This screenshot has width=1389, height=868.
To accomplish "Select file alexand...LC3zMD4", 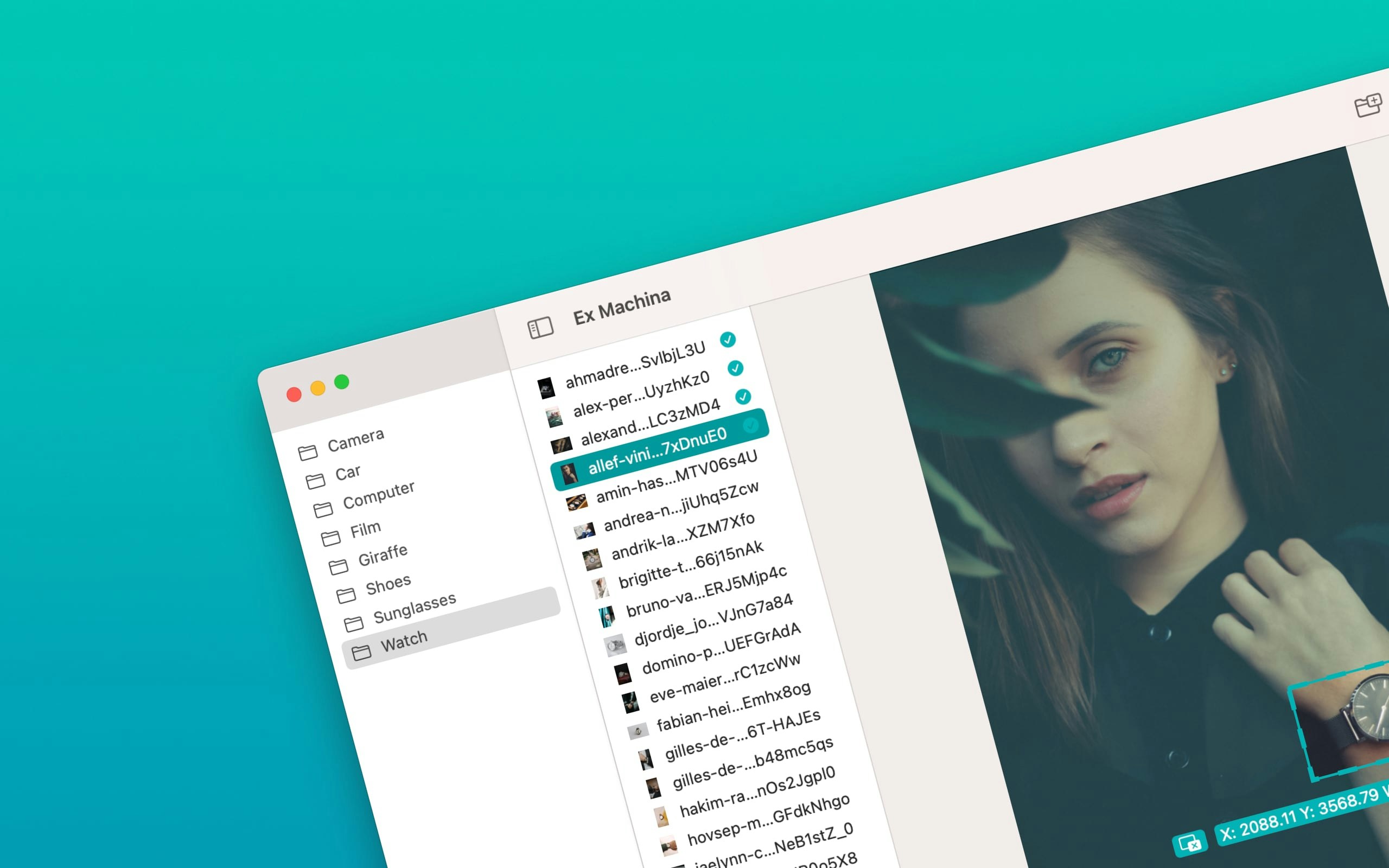I will (x=652, y=421).
